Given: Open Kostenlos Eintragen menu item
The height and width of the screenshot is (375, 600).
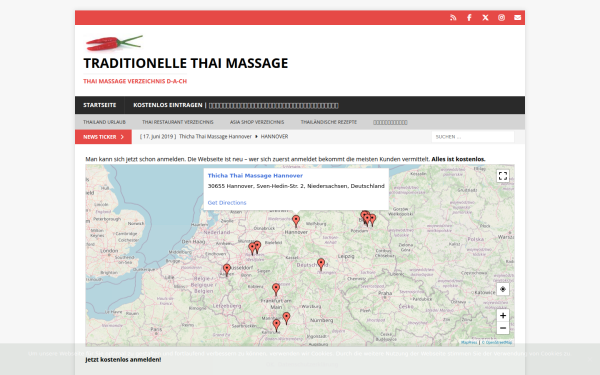Looking at the screenshot, I should click(x=235, y=105).
